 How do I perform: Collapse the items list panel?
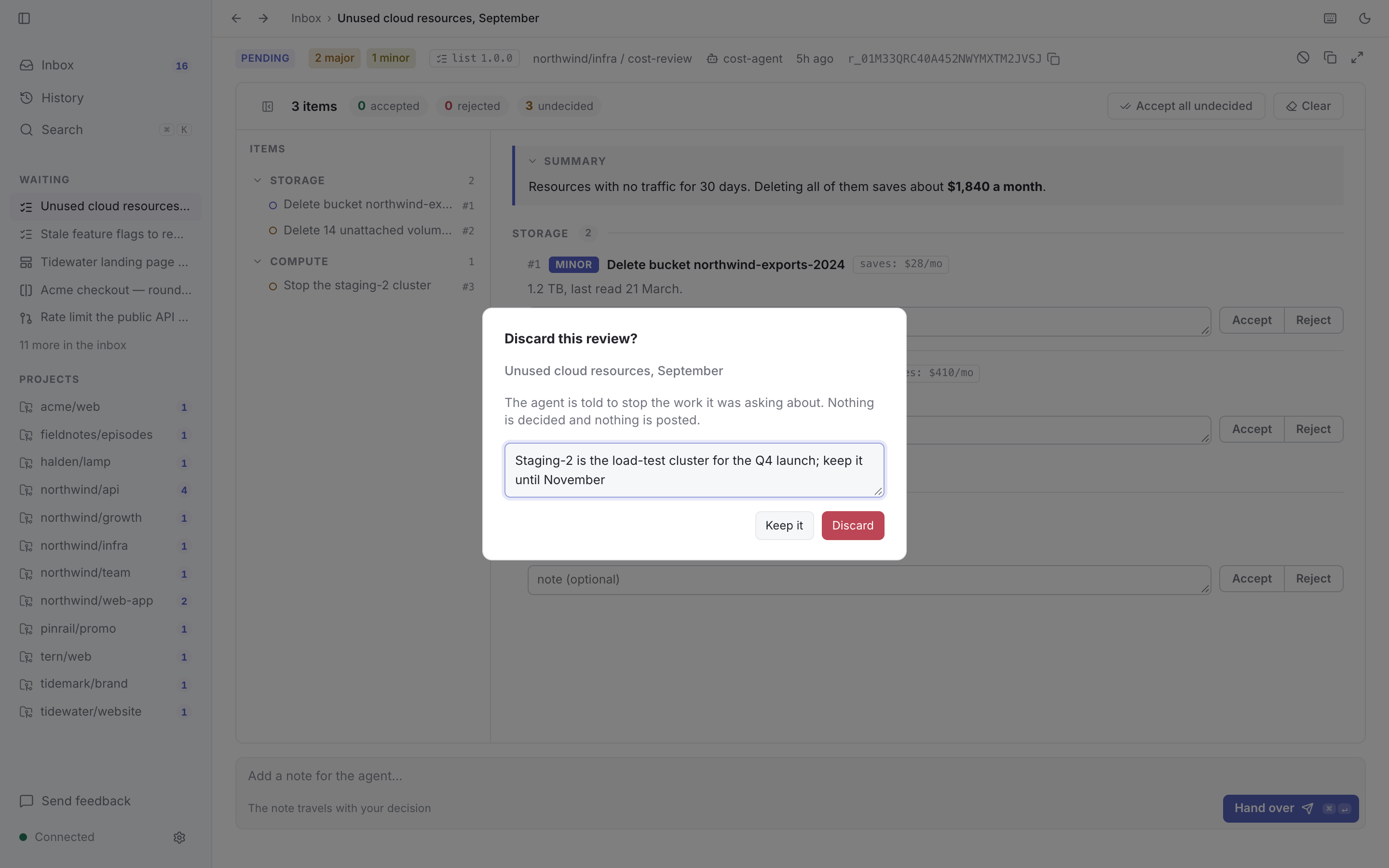click(x=268, y=106)
